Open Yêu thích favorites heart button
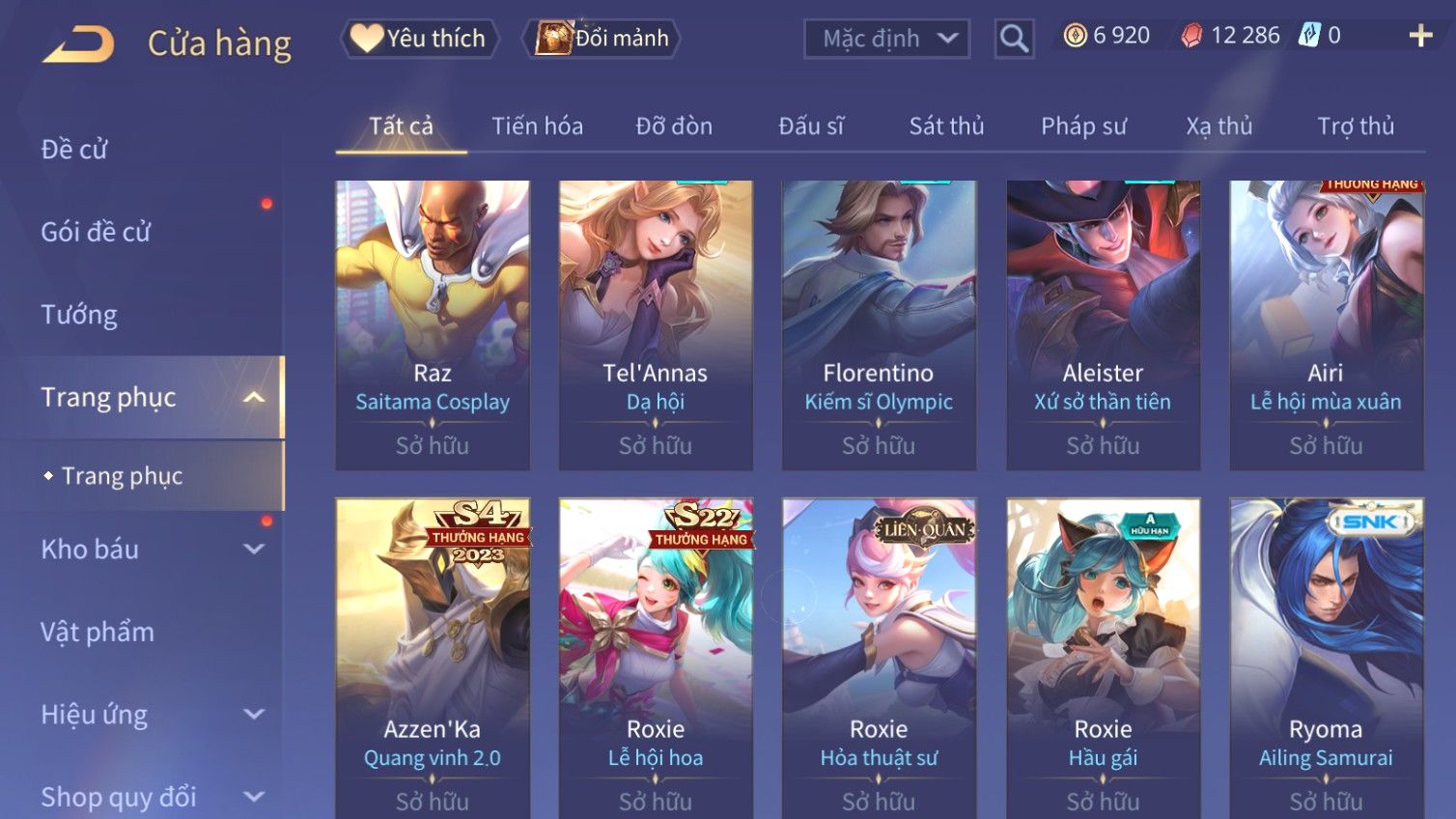This screenshot has height=819, width=1456. pos(419,39)
